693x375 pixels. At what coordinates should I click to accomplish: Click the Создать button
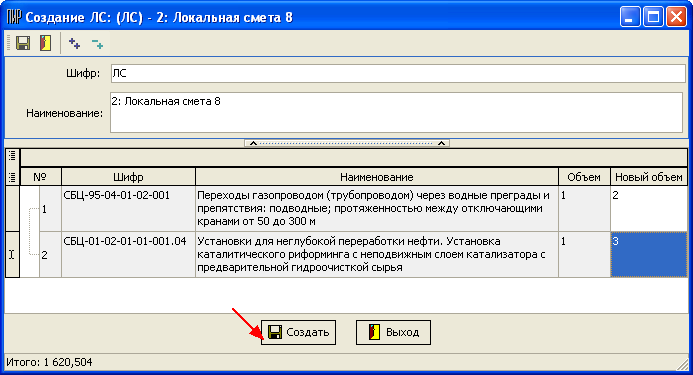(x=298, y=333)
